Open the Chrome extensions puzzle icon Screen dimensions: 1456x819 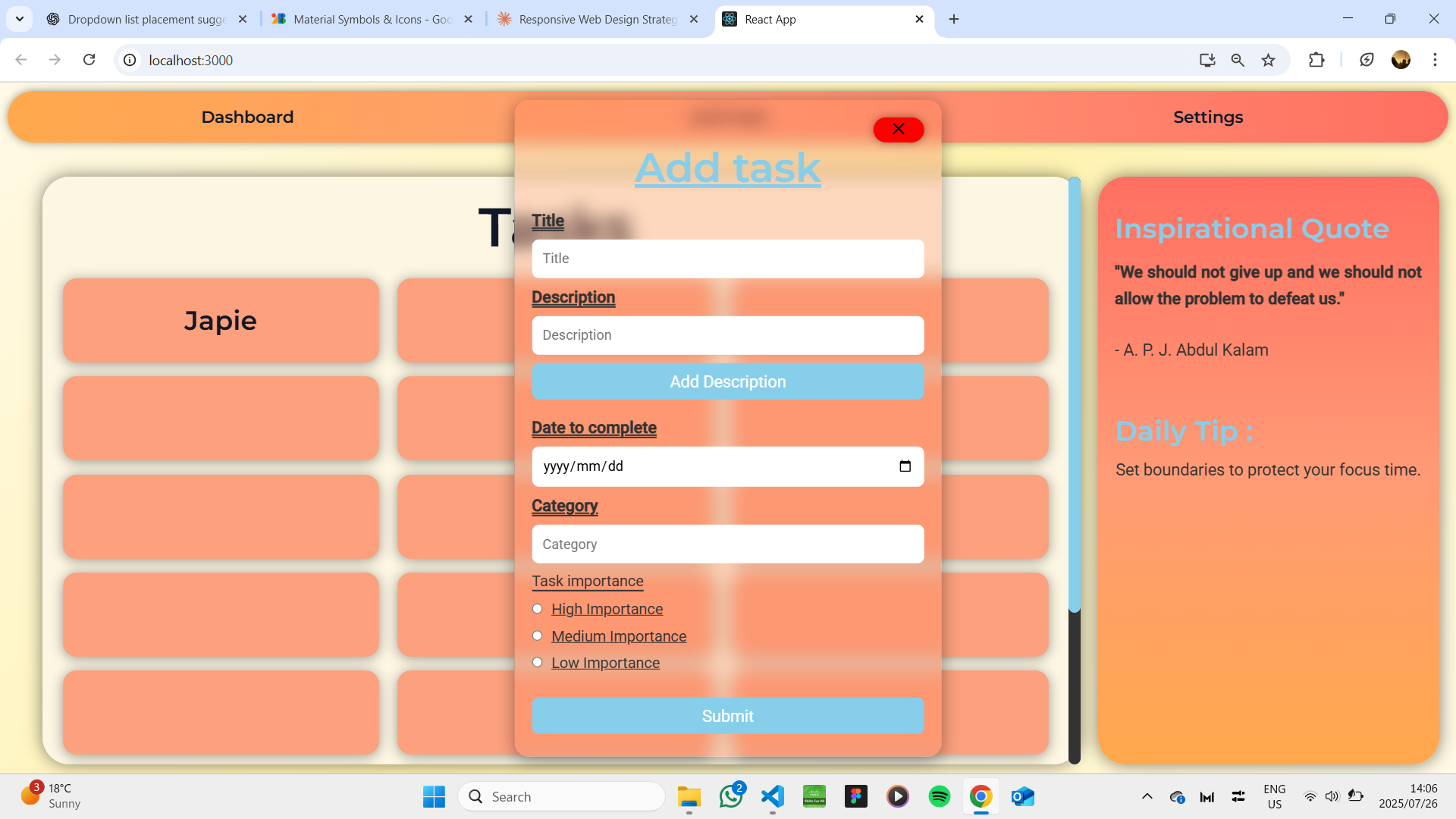(x=1316, y=60)
